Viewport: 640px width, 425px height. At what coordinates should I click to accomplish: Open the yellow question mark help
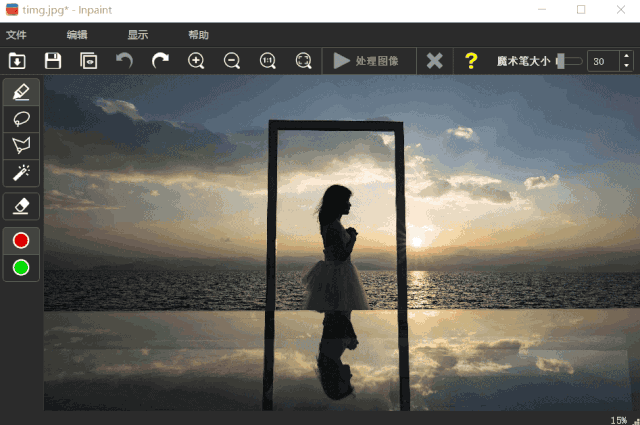pyautogui.click(x=471, y=61)
